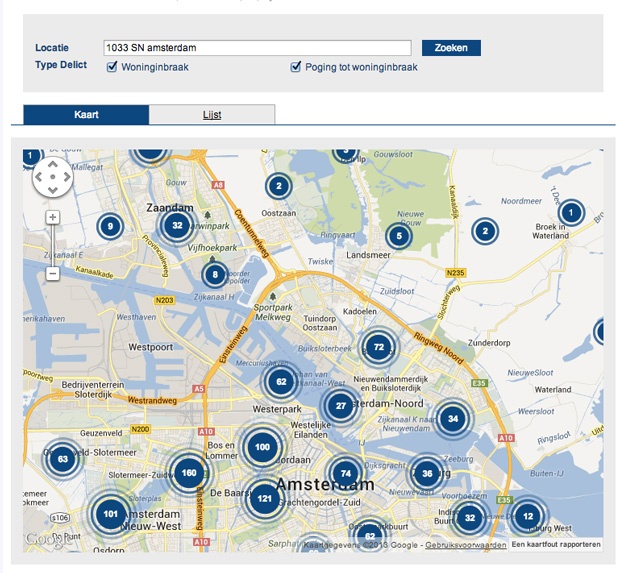The height and width of the screenshot is (573, 620).
Task: Click the cluster marker labeled 9
Action: click(x=110, y=227)
